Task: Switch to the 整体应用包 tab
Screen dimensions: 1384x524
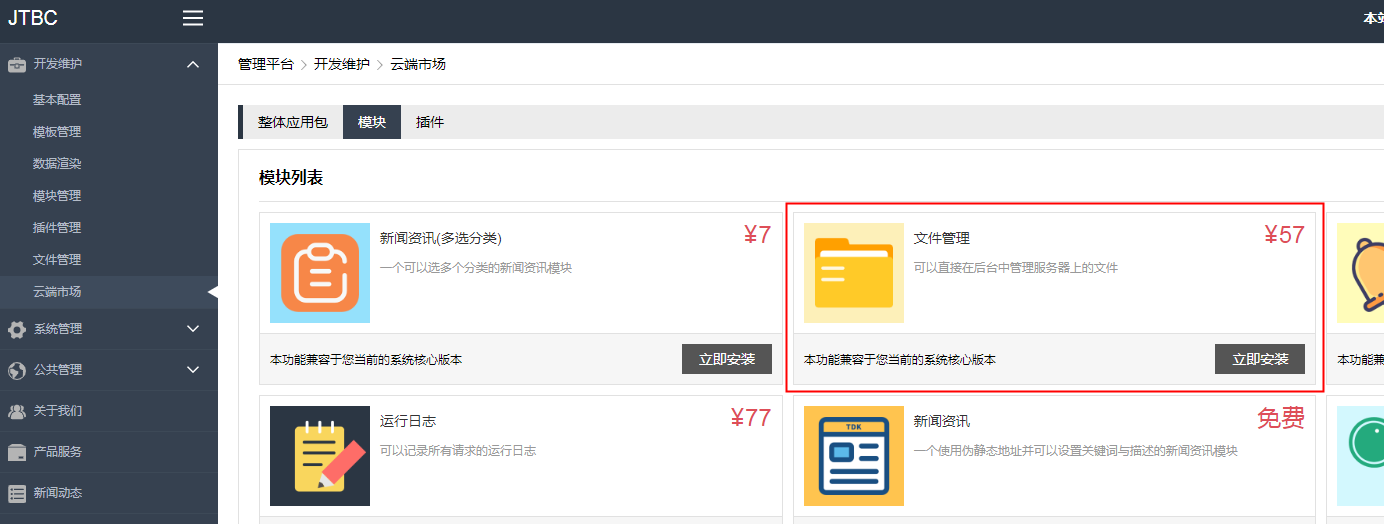Action: pos(293,122)
